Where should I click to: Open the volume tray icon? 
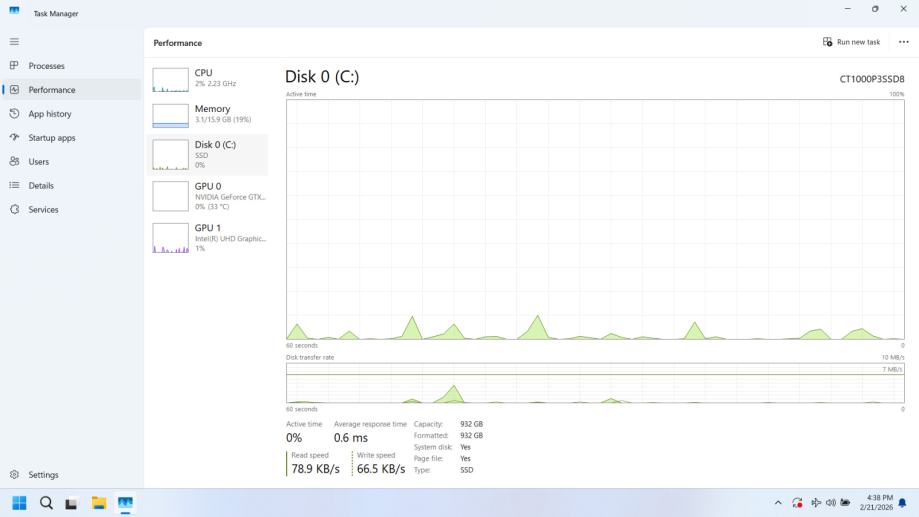pyautogui.click(x=830, y=503)
